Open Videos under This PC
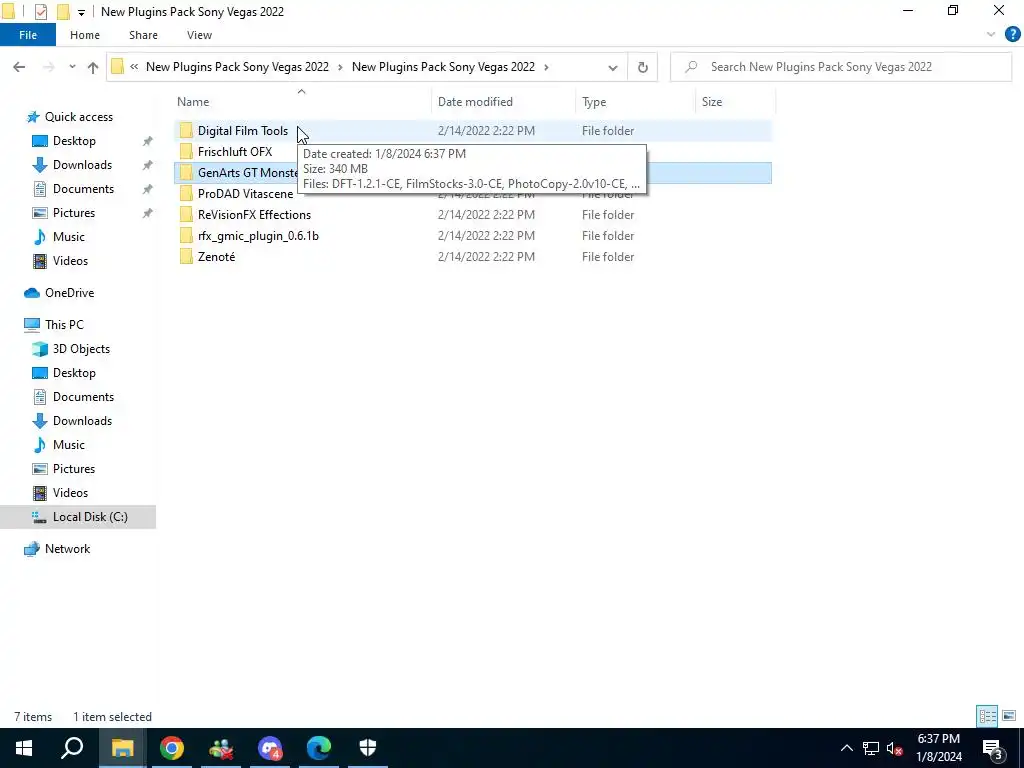This screenshot has width=1024, height=768. (70, 493)
